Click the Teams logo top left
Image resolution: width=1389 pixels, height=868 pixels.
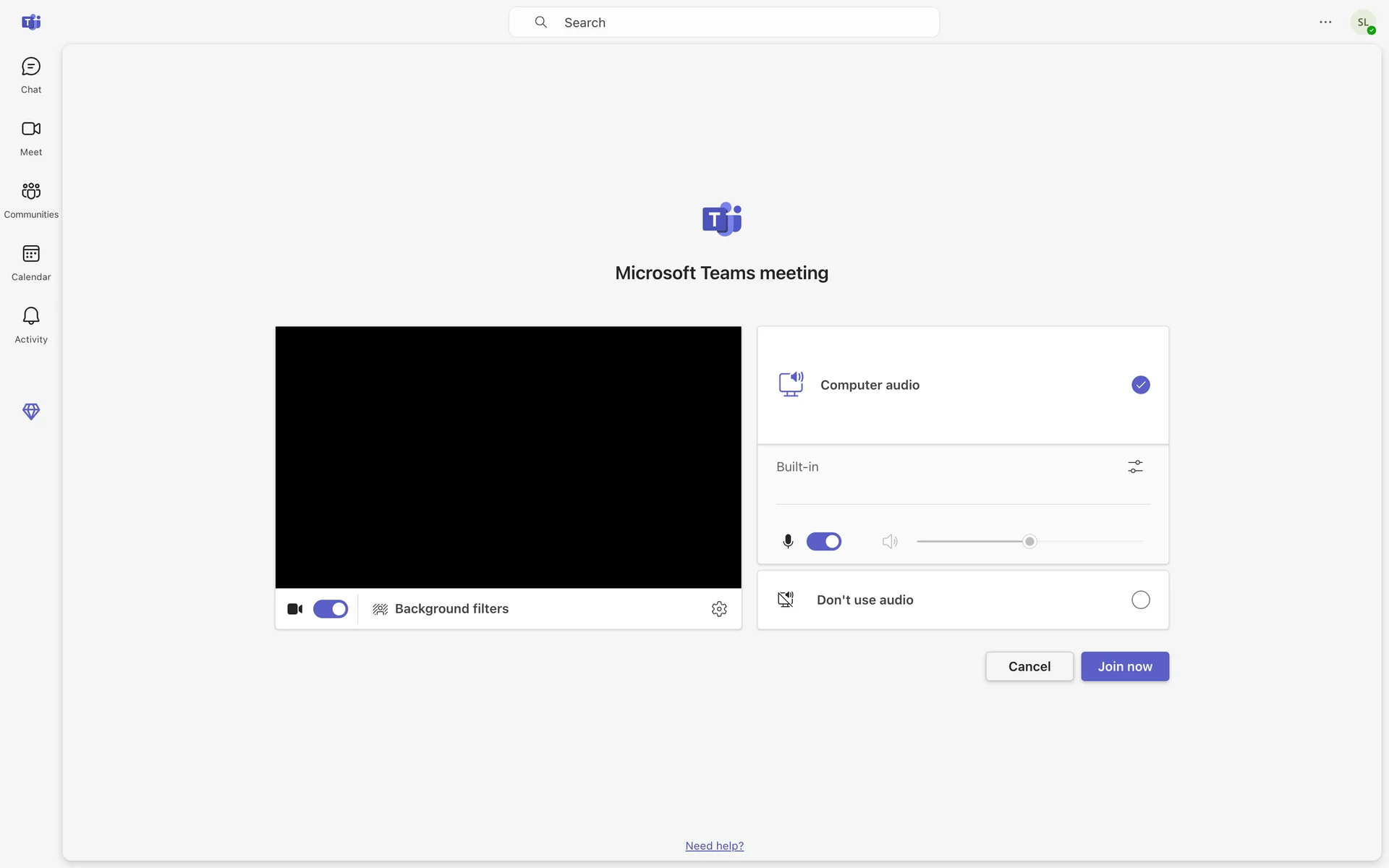pyautogui.click(x=31, y=22)
